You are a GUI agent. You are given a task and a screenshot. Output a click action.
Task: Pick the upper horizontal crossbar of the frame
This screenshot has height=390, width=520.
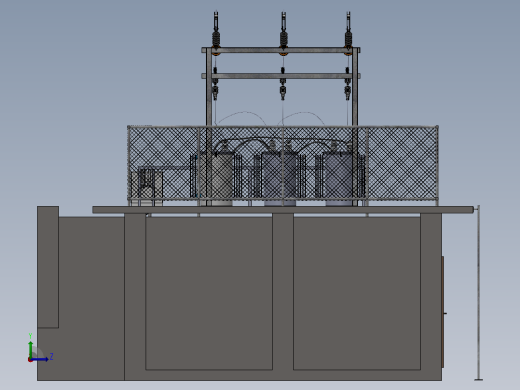coord(281,50)
